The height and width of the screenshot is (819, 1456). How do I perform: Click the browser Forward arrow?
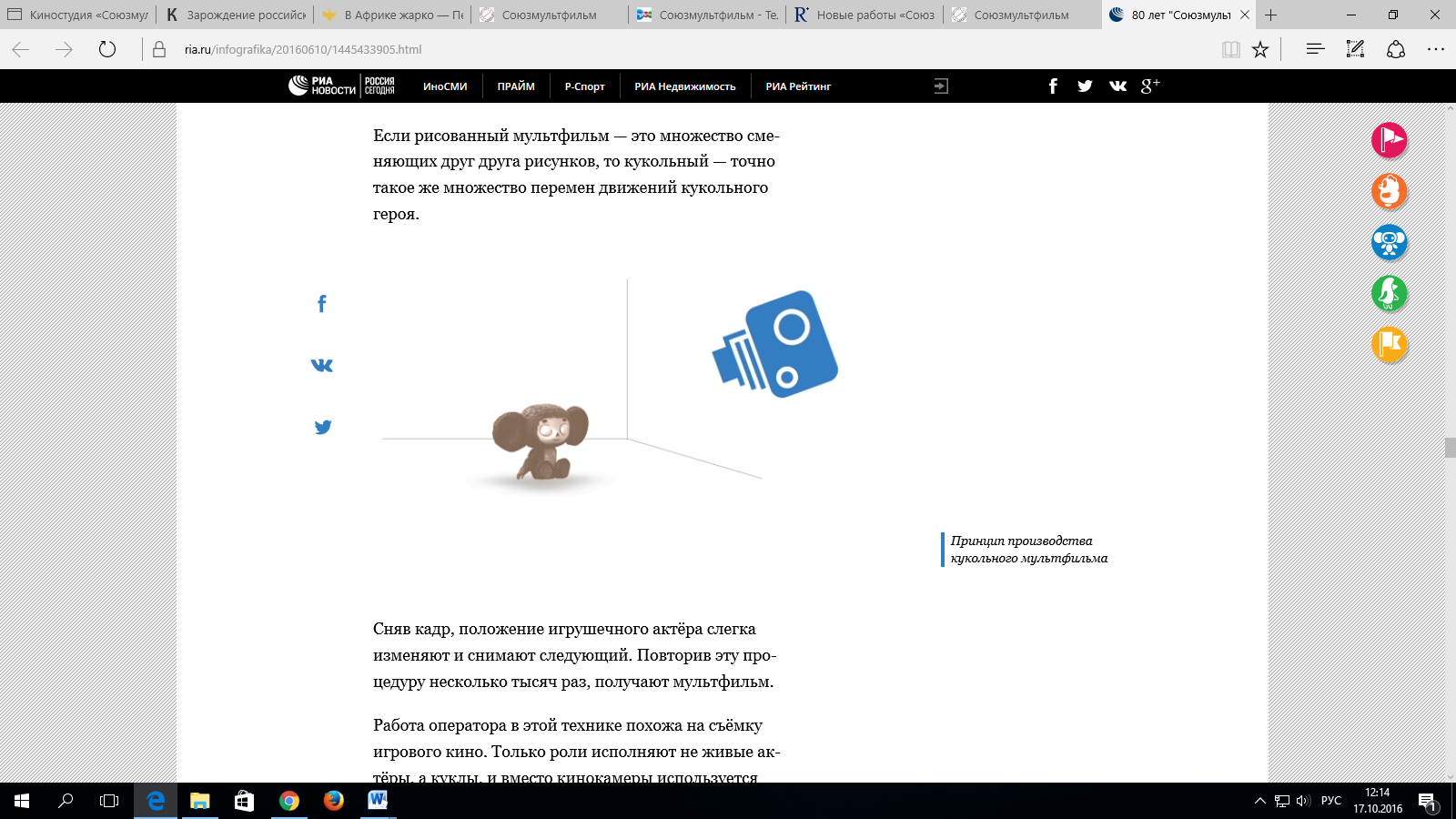64,49
